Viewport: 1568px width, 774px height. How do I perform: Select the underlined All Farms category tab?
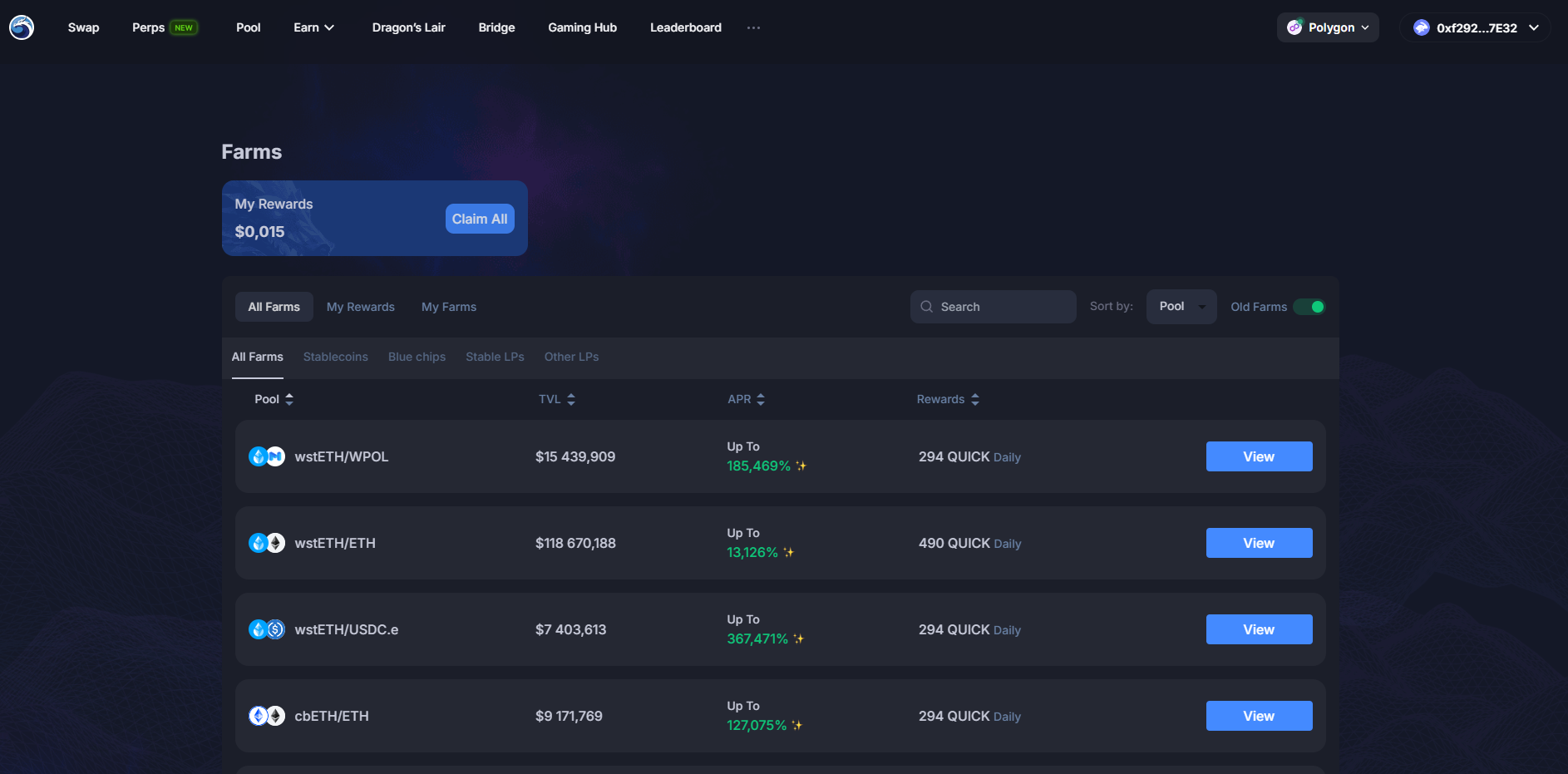(258, 357)
